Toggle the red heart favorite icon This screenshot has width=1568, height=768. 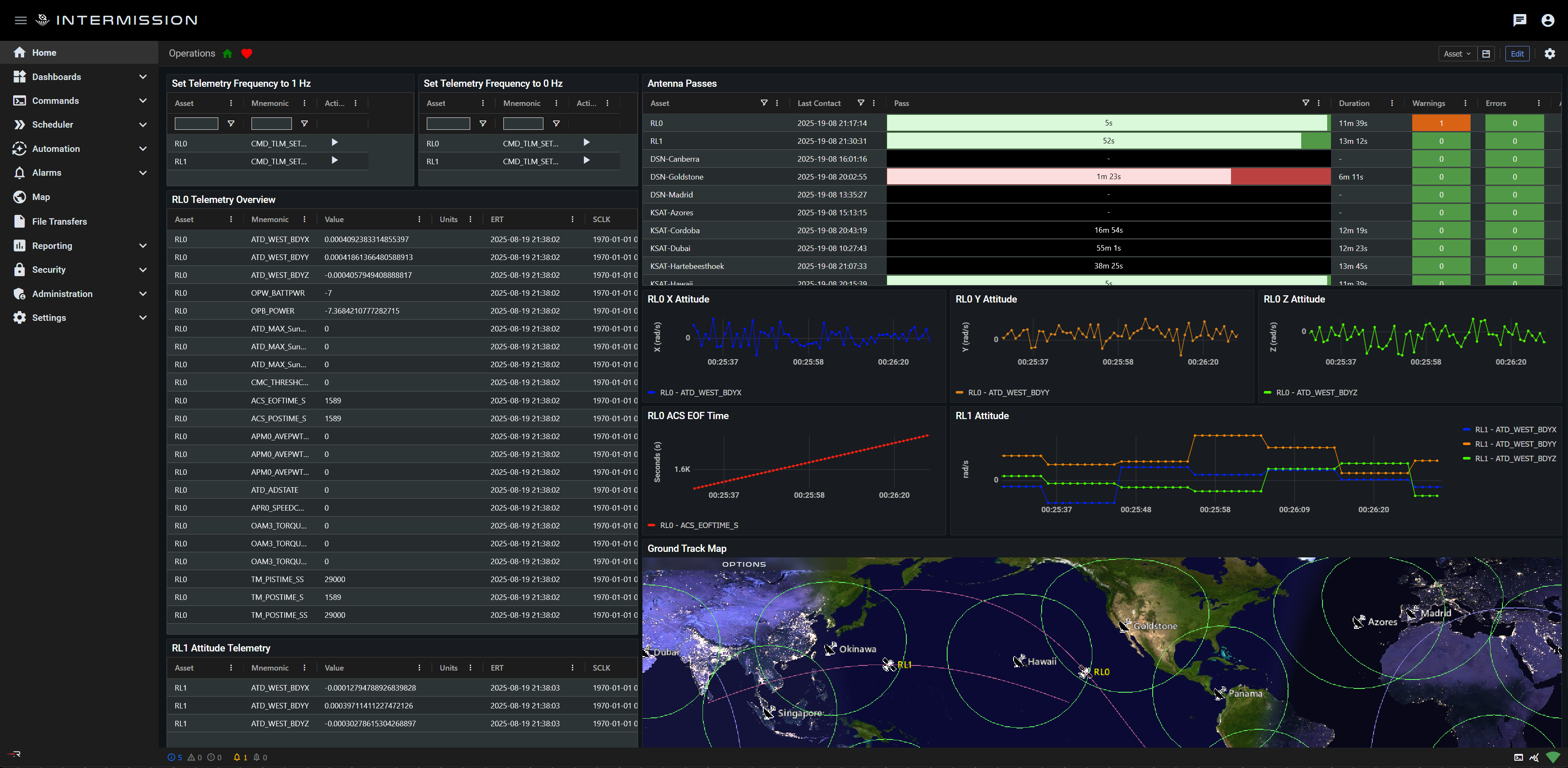(x=246, y=54)
